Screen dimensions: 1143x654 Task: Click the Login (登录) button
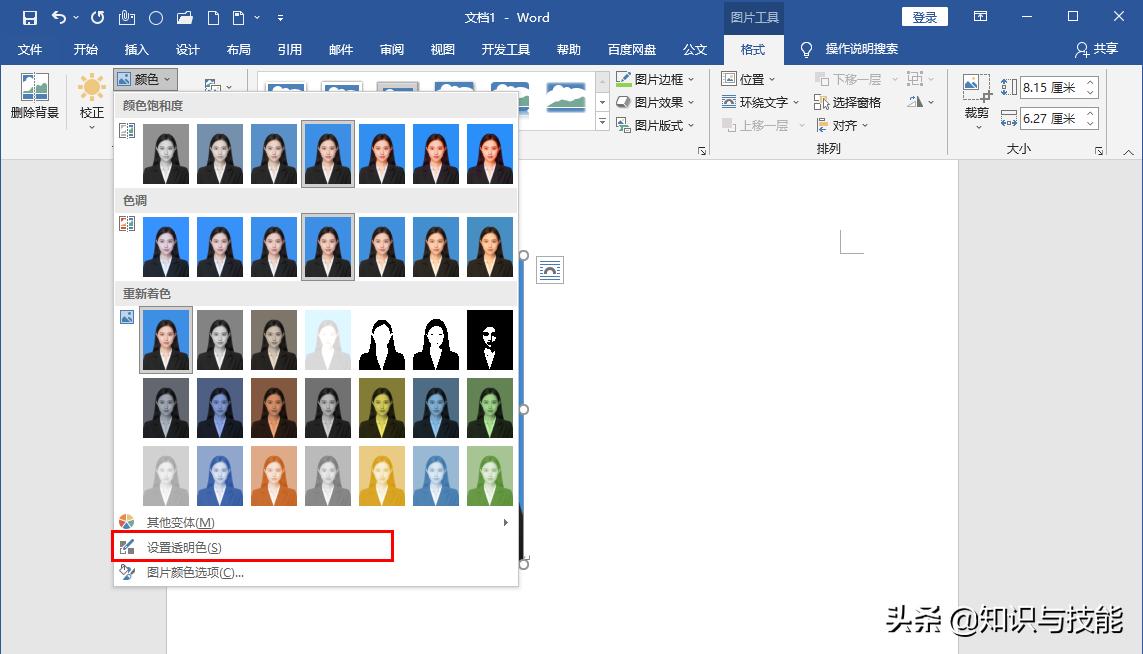924,17
